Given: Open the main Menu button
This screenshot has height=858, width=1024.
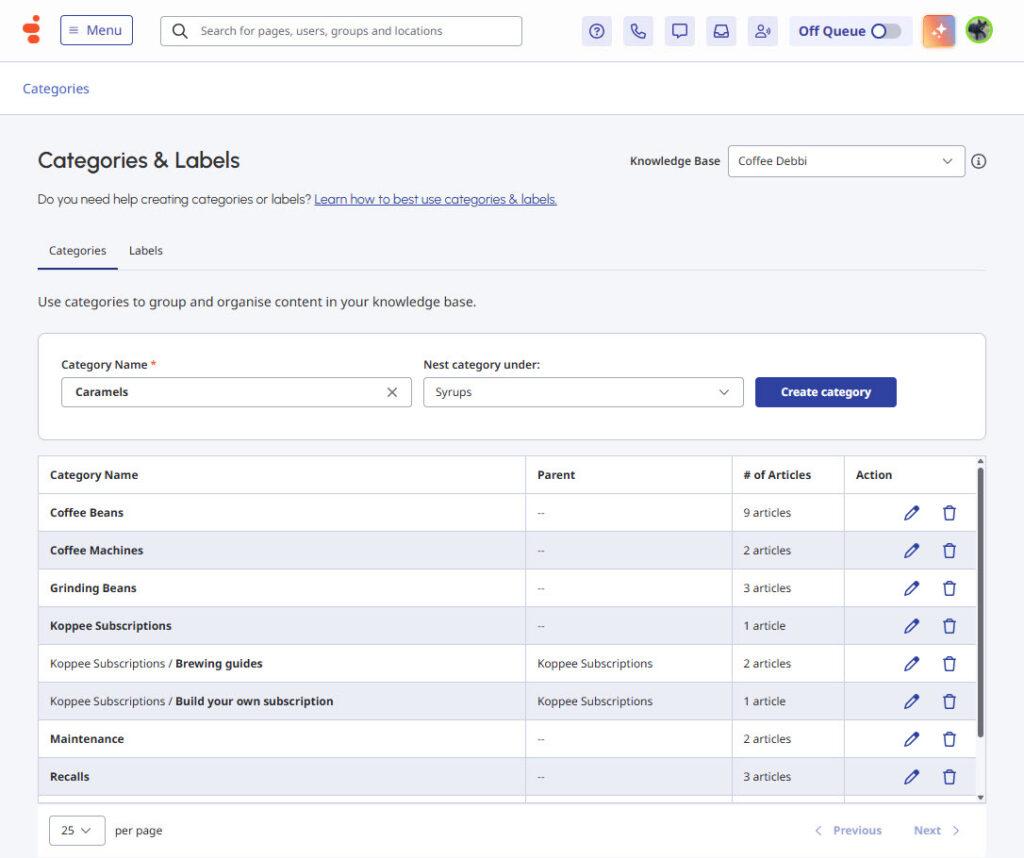Looking at the screenshot, I should pyautogui.click(x=96, y=30).
